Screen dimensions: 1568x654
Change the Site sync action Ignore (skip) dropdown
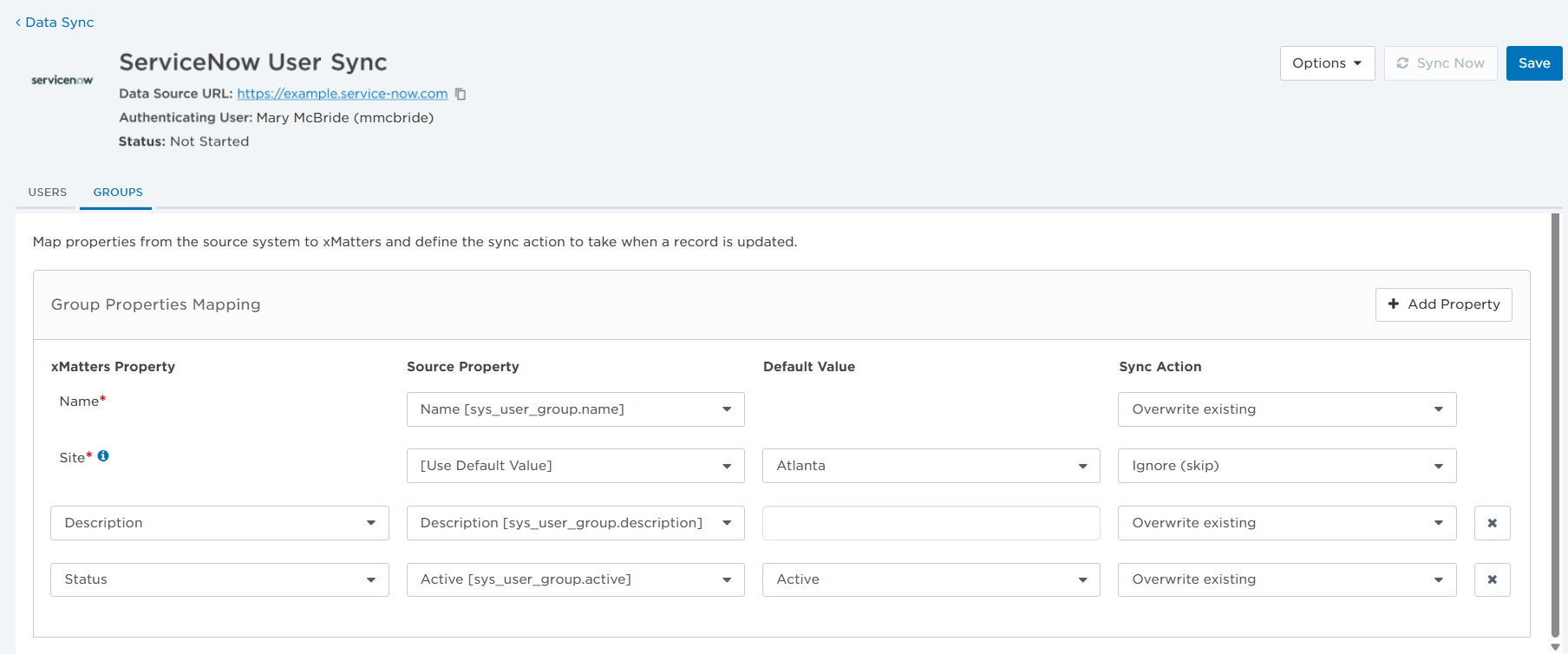click(1286, 466)
